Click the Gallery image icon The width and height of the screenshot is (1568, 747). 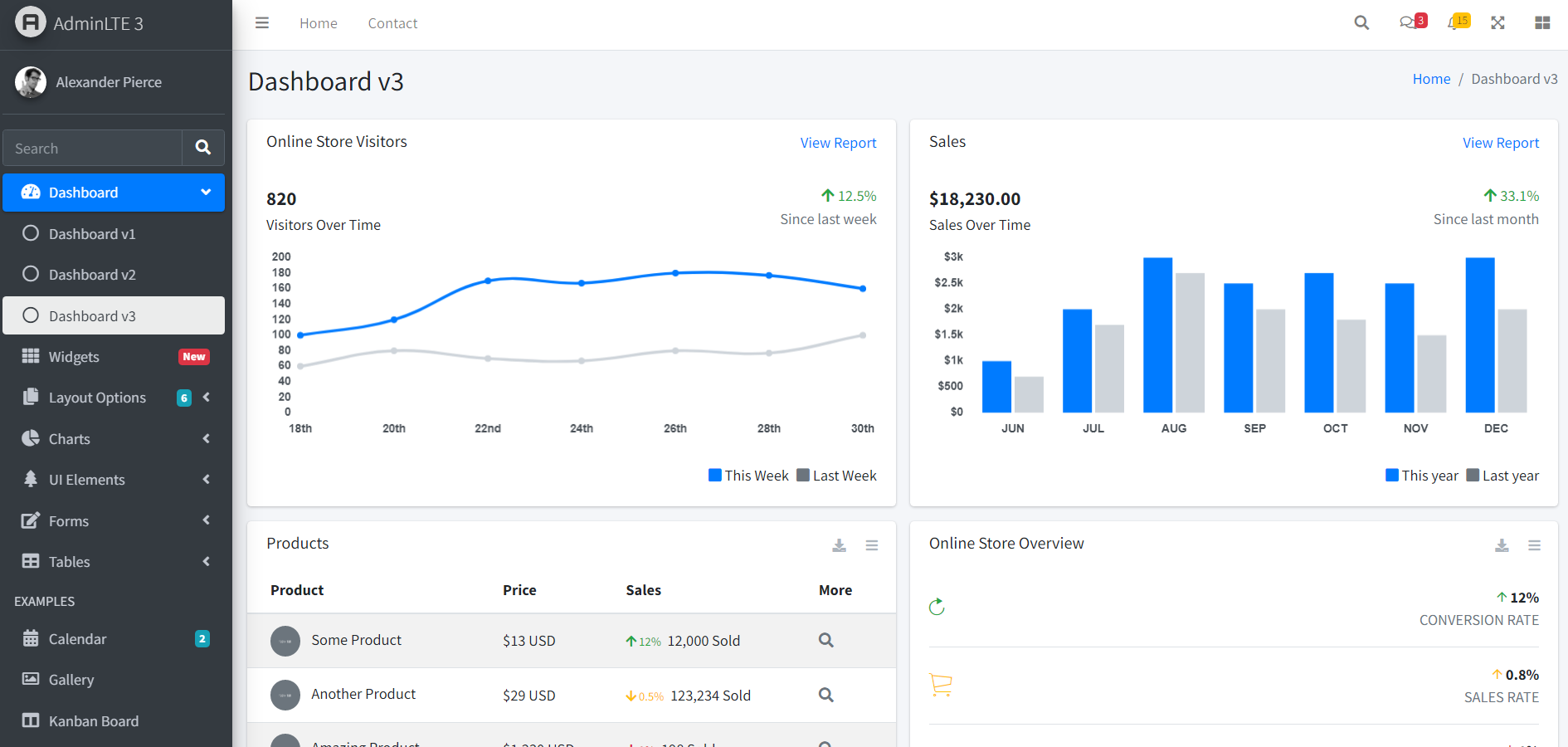coord(31,679)
